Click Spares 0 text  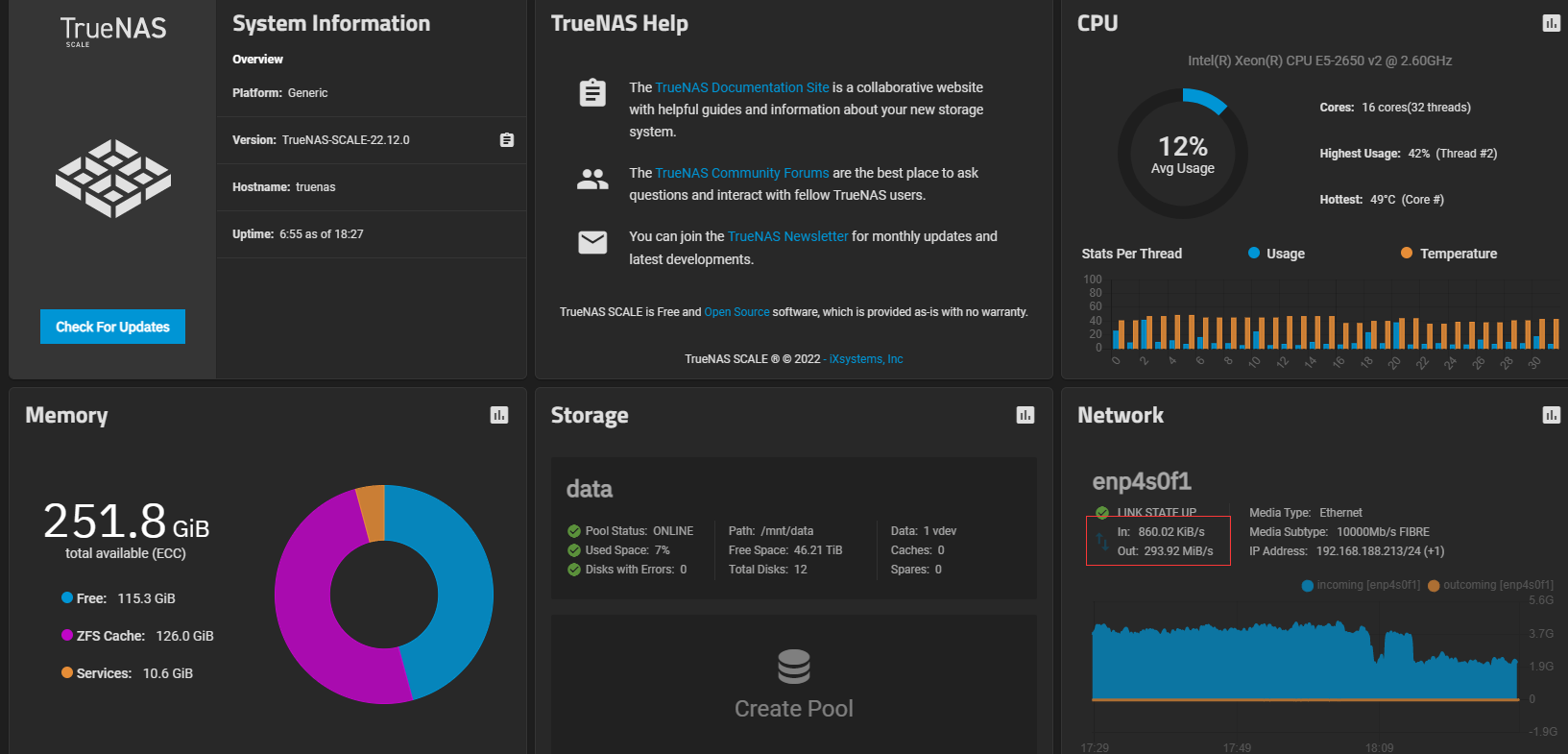pos(916,570)
